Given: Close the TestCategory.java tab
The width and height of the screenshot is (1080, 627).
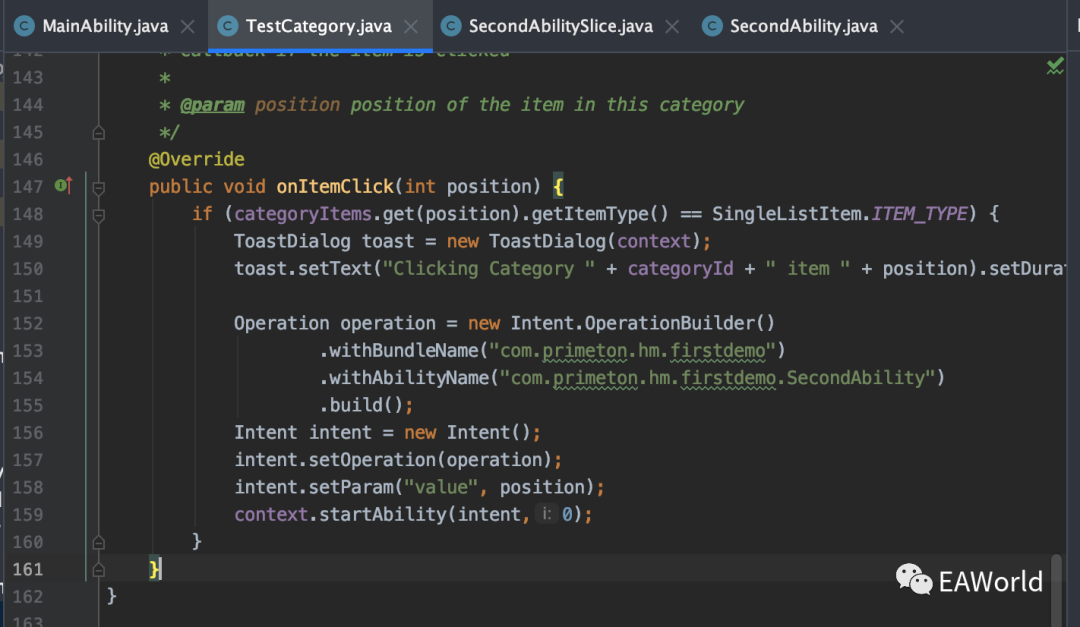Looking at the screenshot, I should (411, 27).
